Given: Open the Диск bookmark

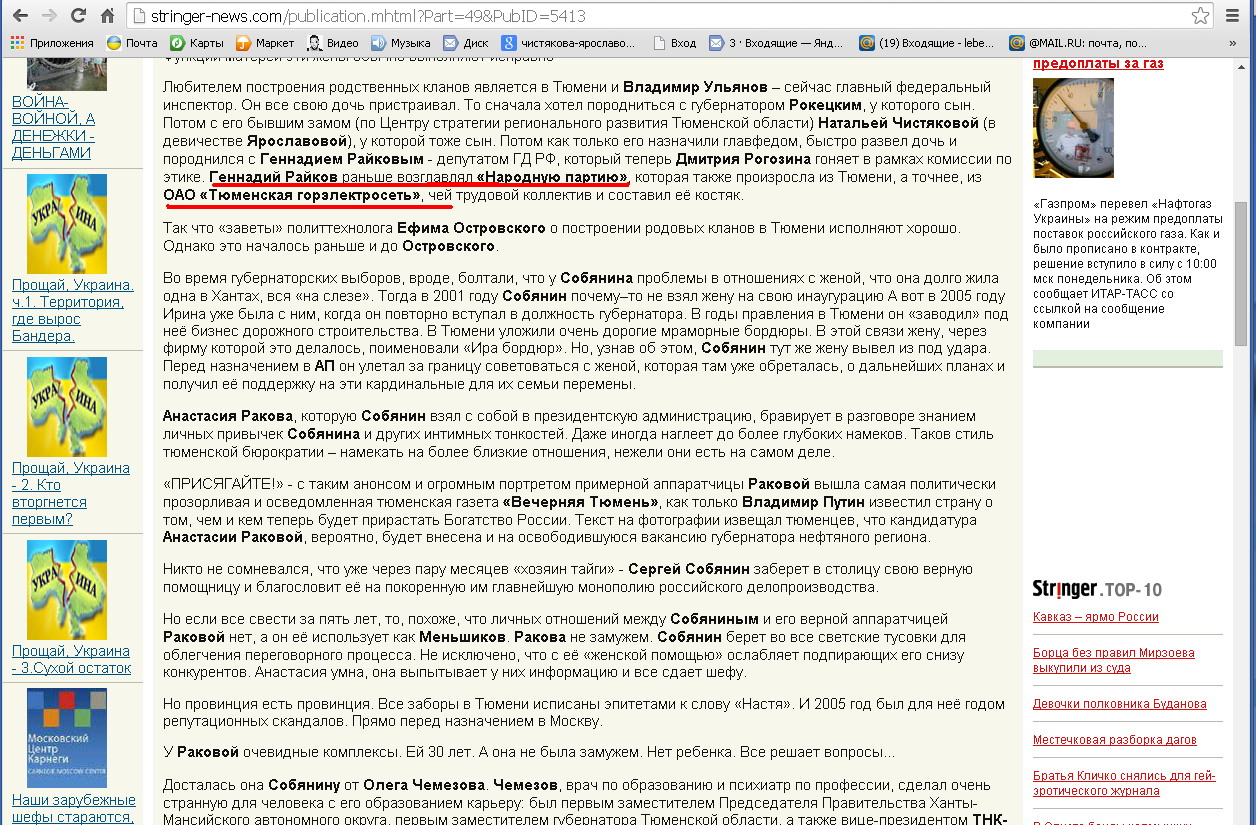Looking at the screenshot, I should pyautogui.click(x=466, y=43).
